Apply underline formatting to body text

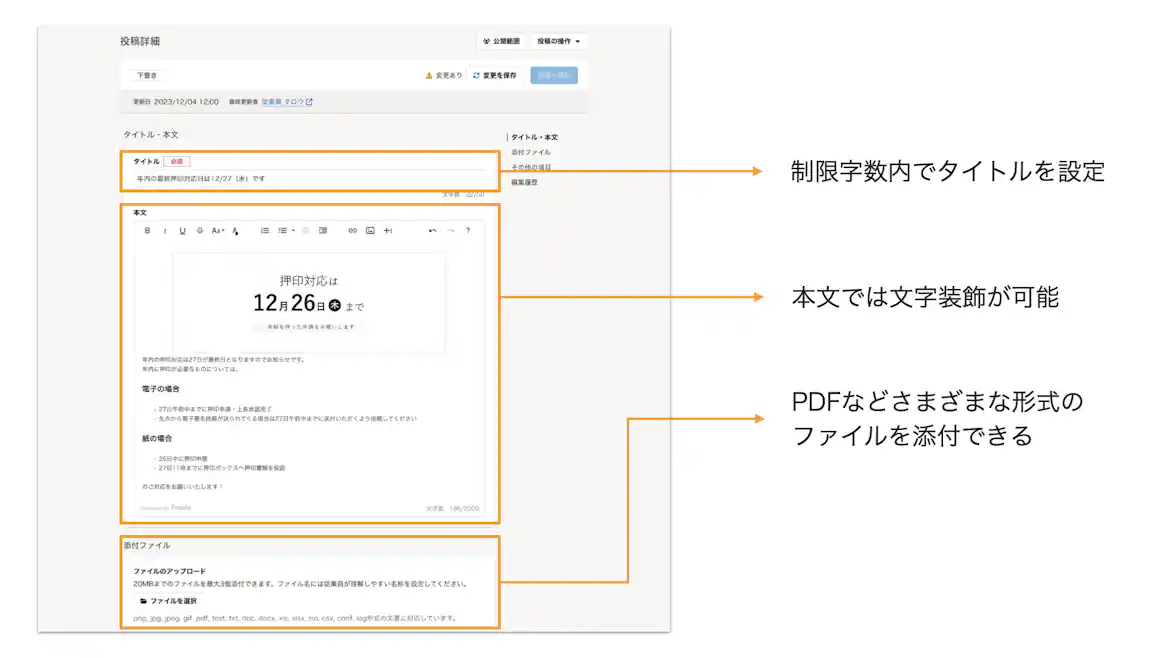click(x=182, y=231)
